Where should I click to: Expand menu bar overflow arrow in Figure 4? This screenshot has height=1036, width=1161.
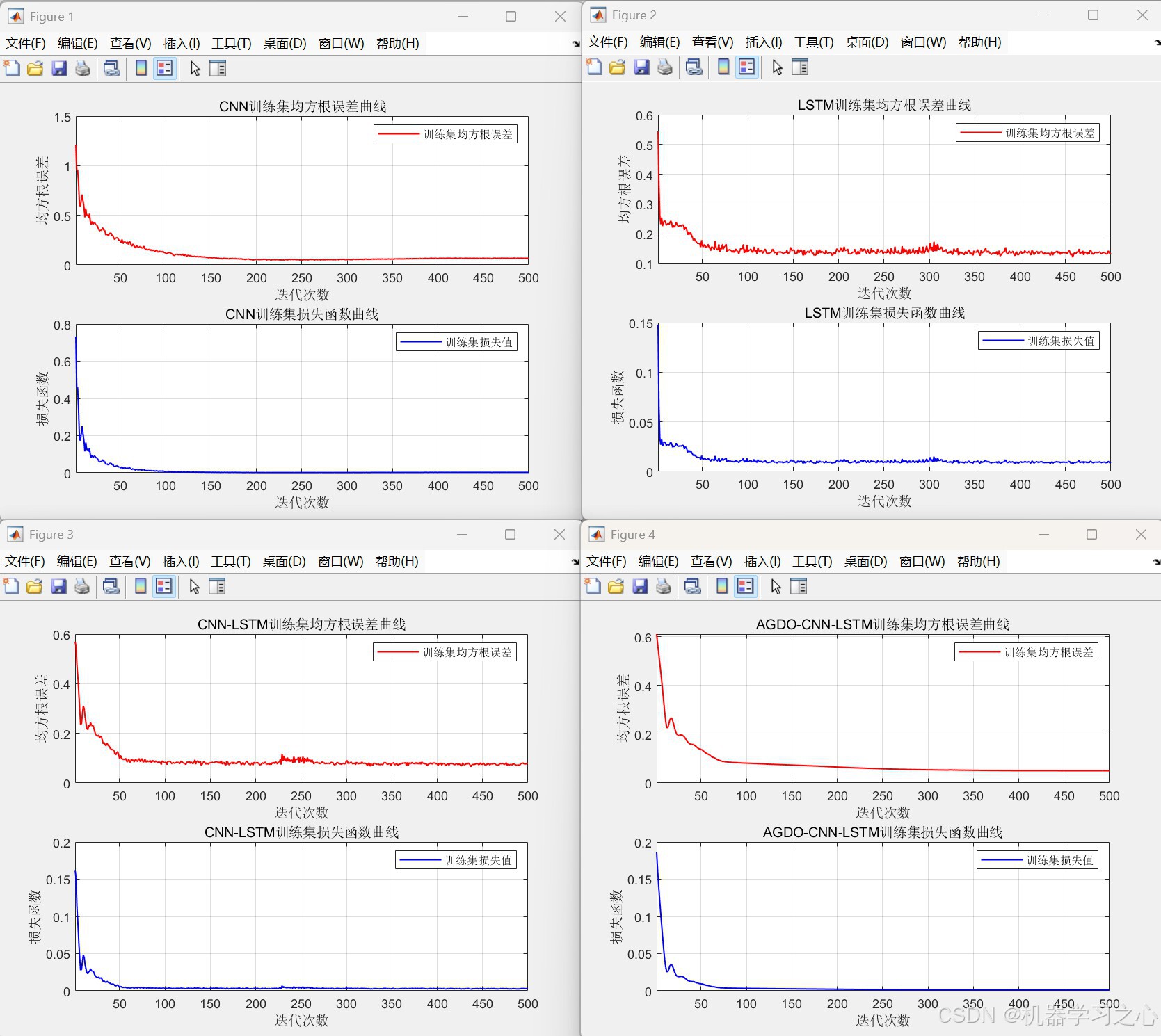[x=1156, y=562]
